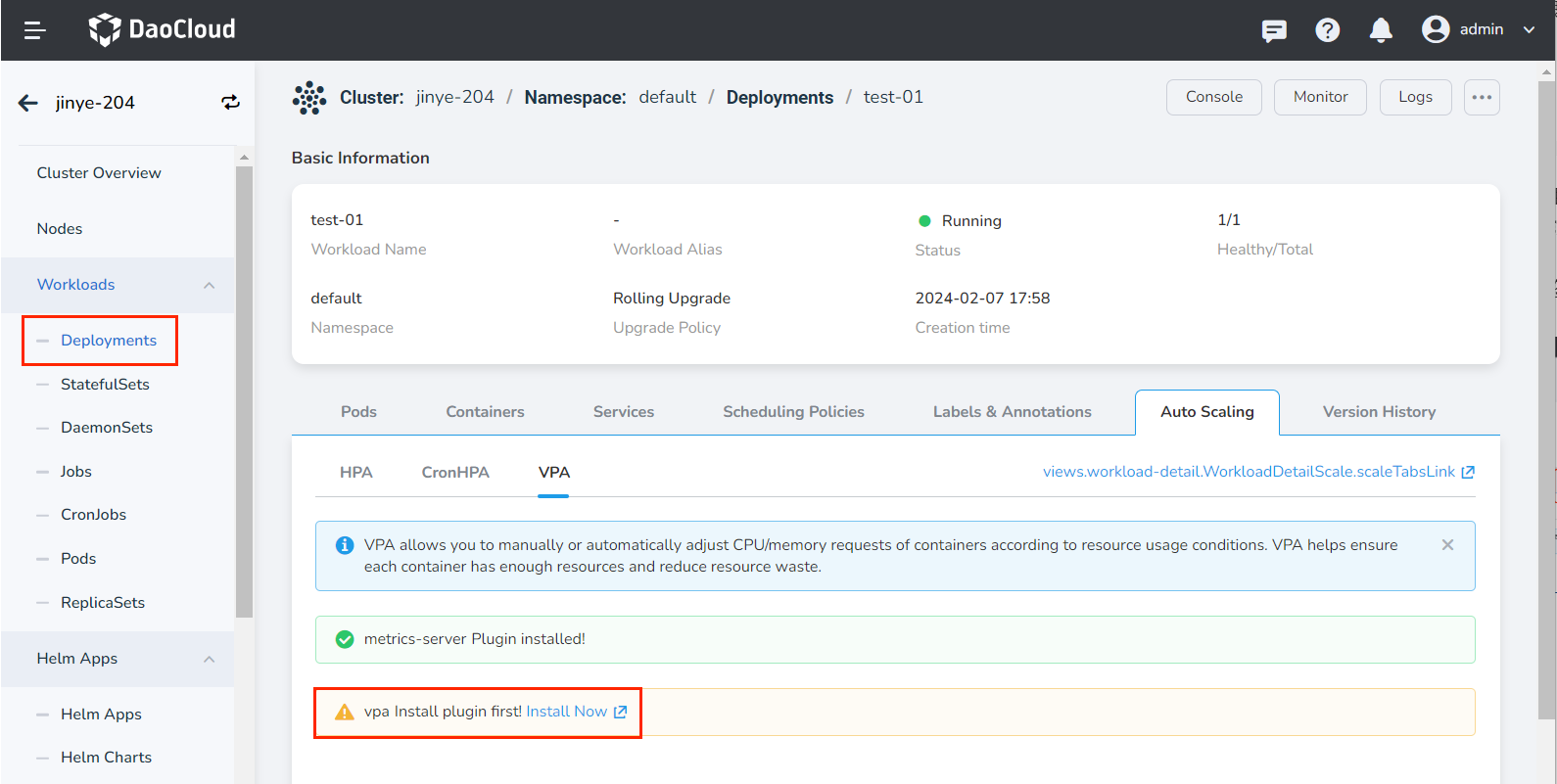Open the notifications bell
This screenshot has height=784, width=1557.
click(1381, 30)
